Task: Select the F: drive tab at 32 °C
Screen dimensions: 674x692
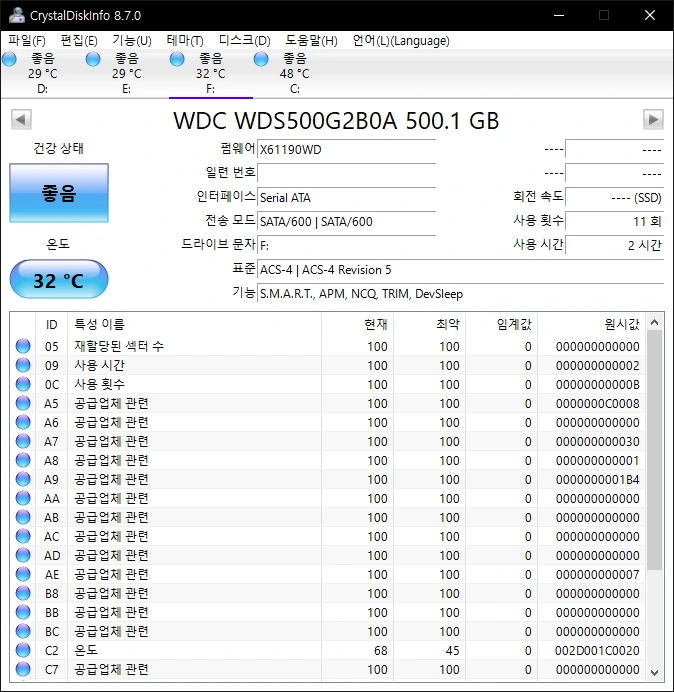Action: [211, 73]
